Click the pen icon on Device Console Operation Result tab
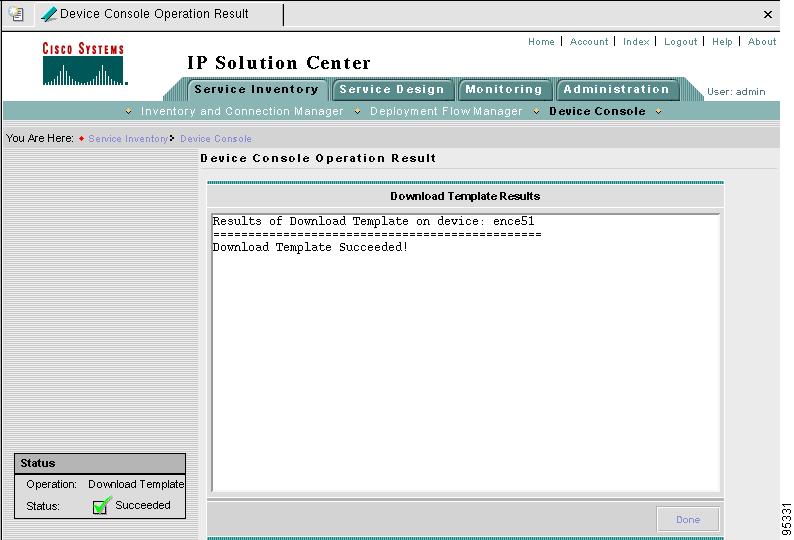Viewport: 794px width, 540px height. (49, 14)
